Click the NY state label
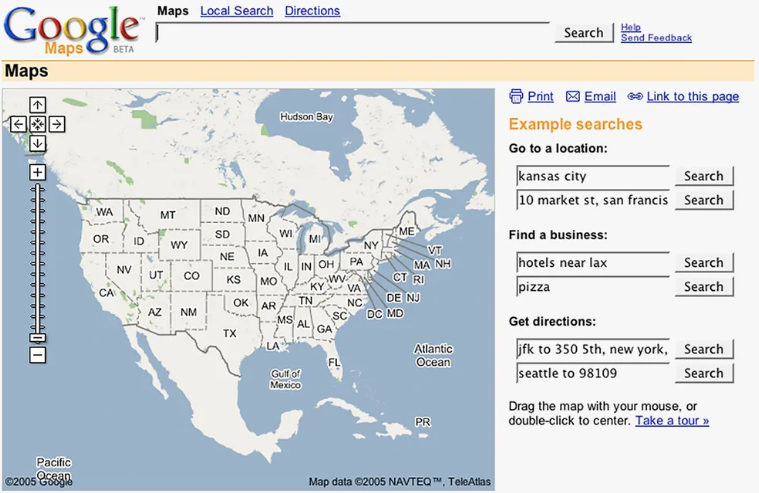 (371, 245)
